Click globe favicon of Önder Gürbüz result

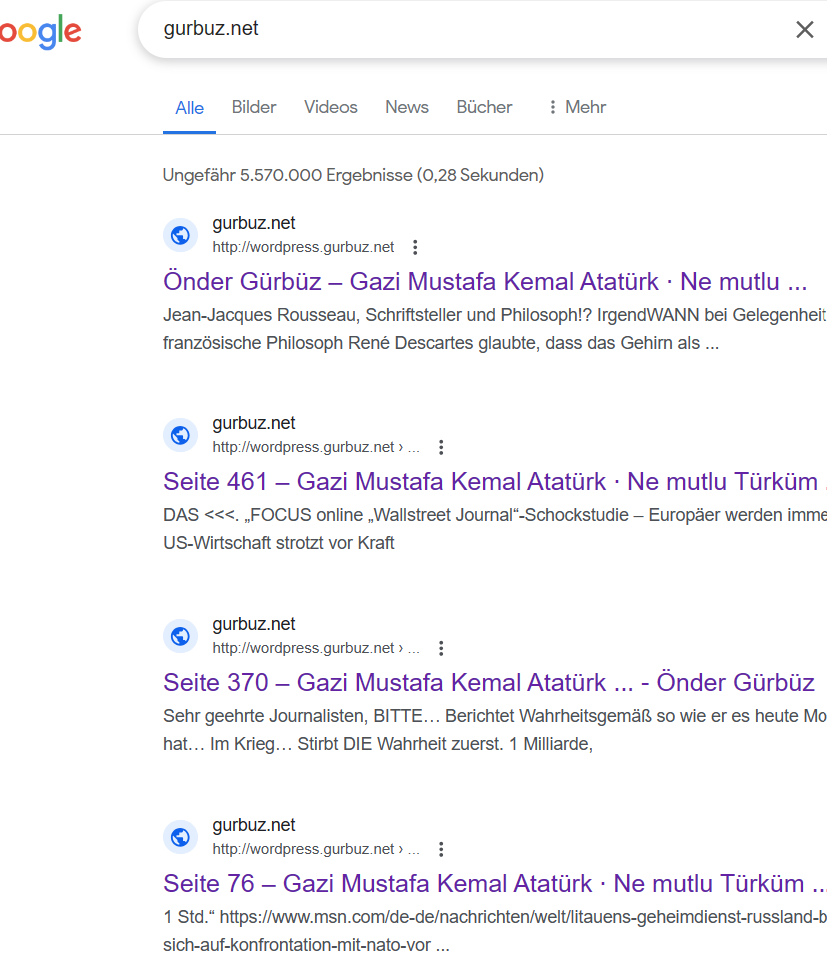point(180,235)
